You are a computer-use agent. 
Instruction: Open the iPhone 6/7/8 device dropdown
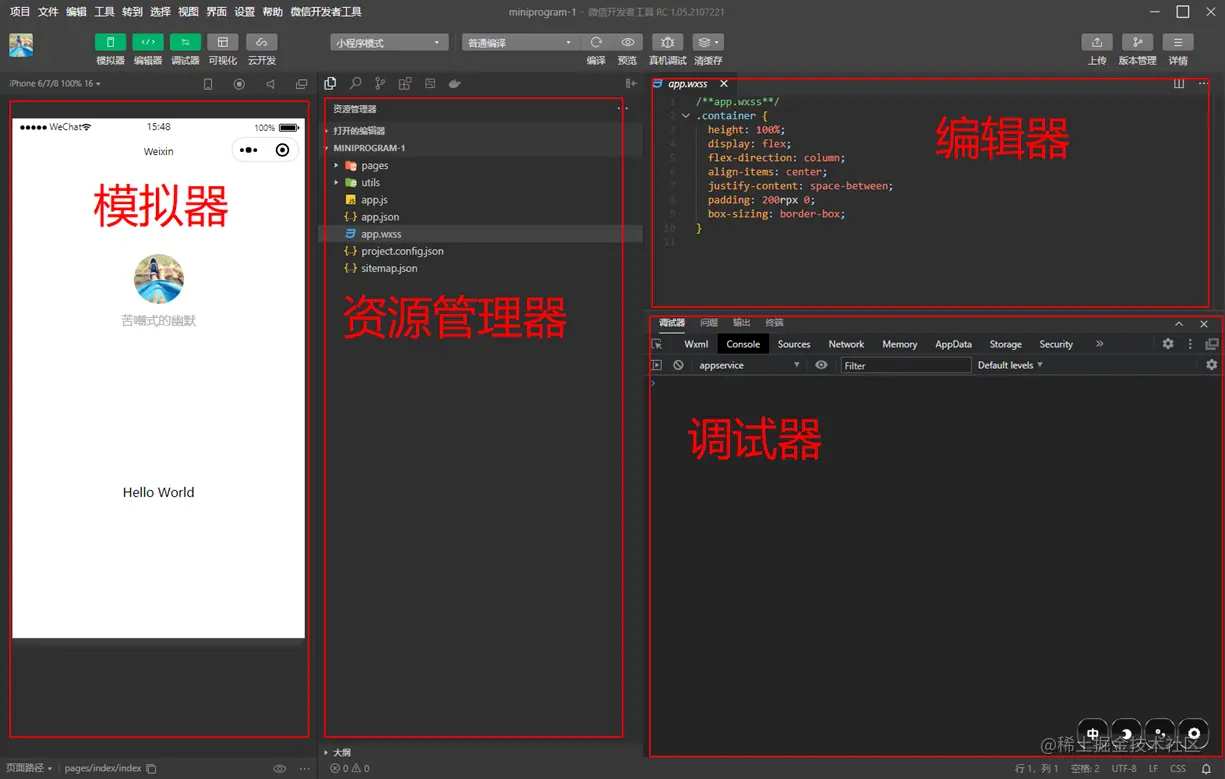pyautogui.click(x=55, y=84)
